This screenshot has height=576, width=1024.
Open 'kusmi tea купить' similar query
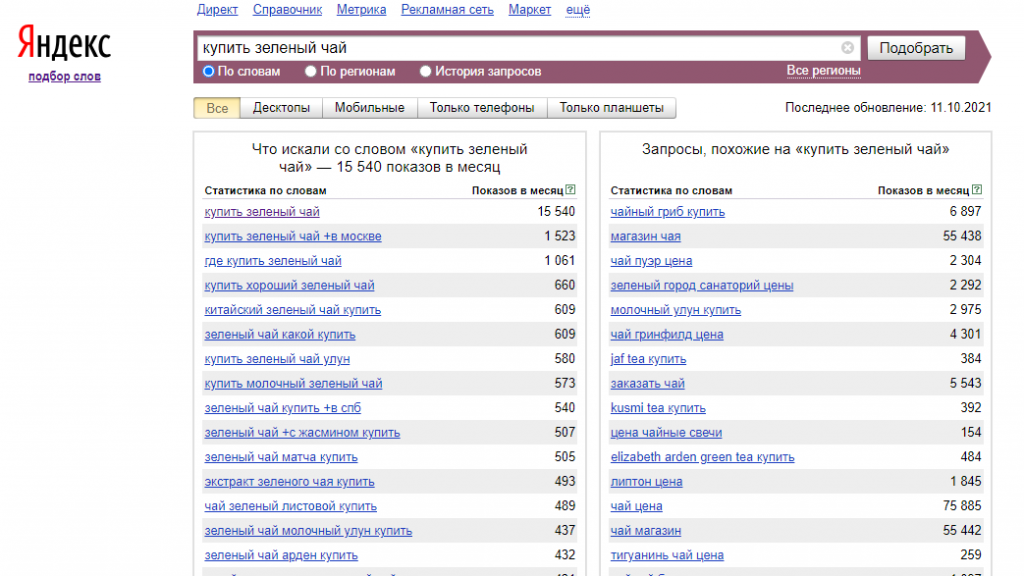(x=658, y=408)
